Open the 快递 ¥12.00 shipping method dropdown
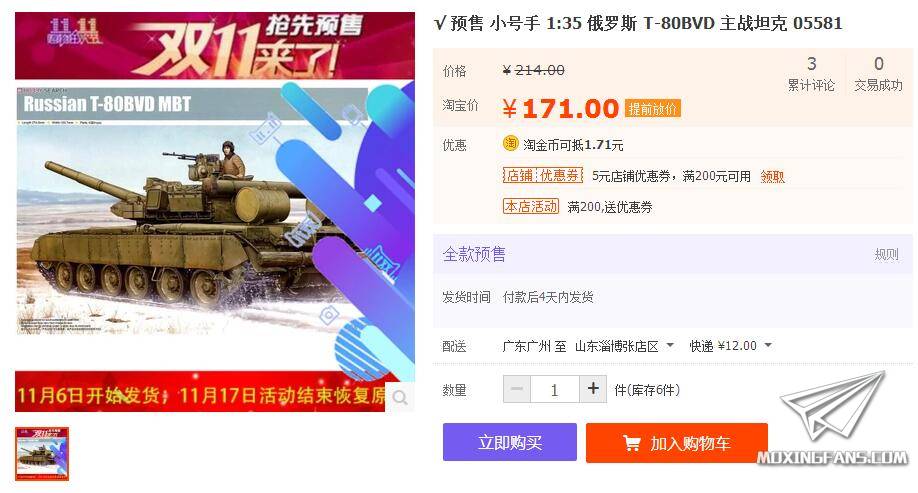 click(x=730, y=346)
